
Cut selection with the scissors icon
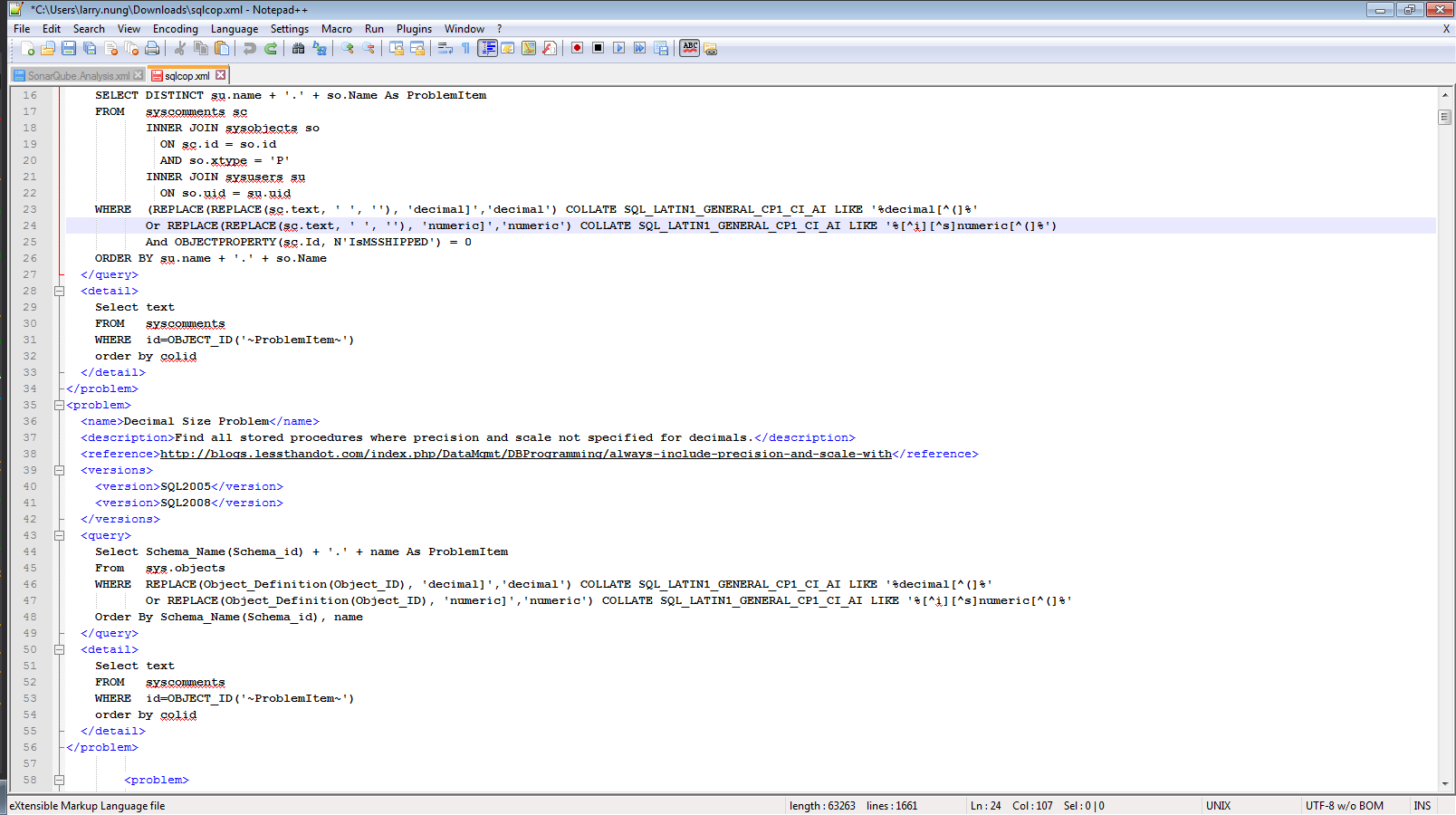(x=180, y=48)
